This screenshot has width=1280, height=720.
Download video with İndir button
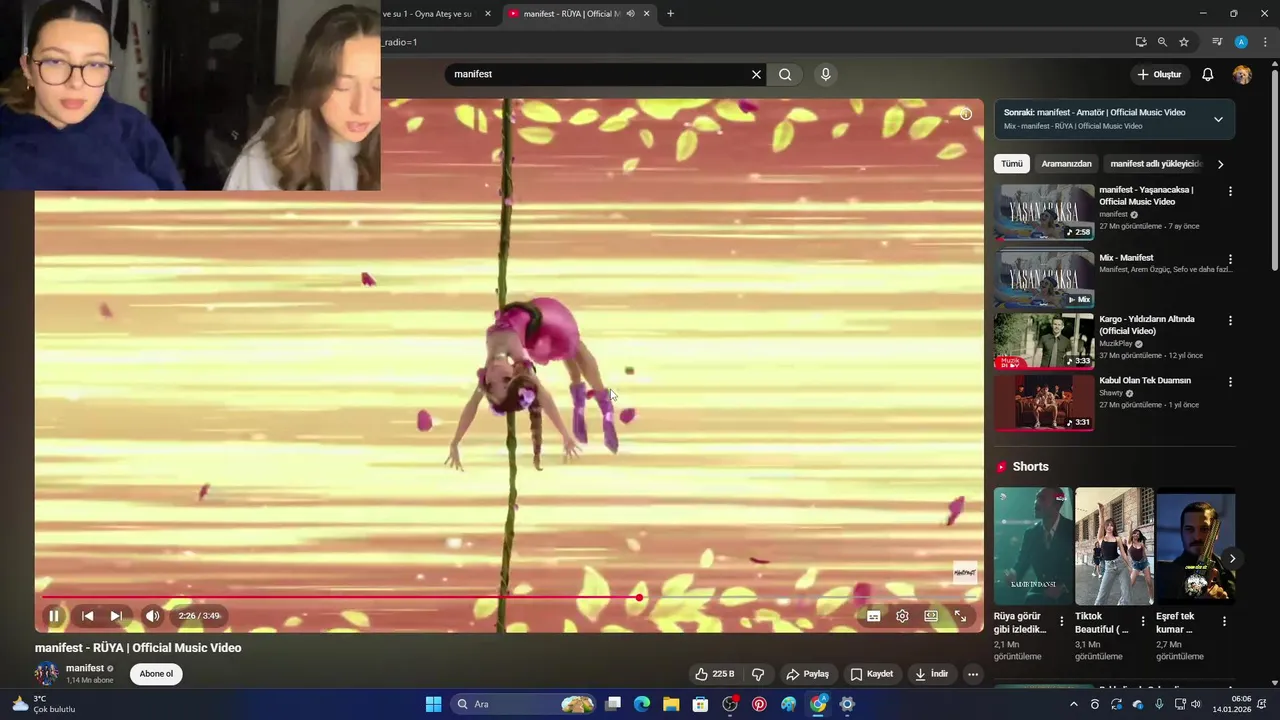(931, 674)
